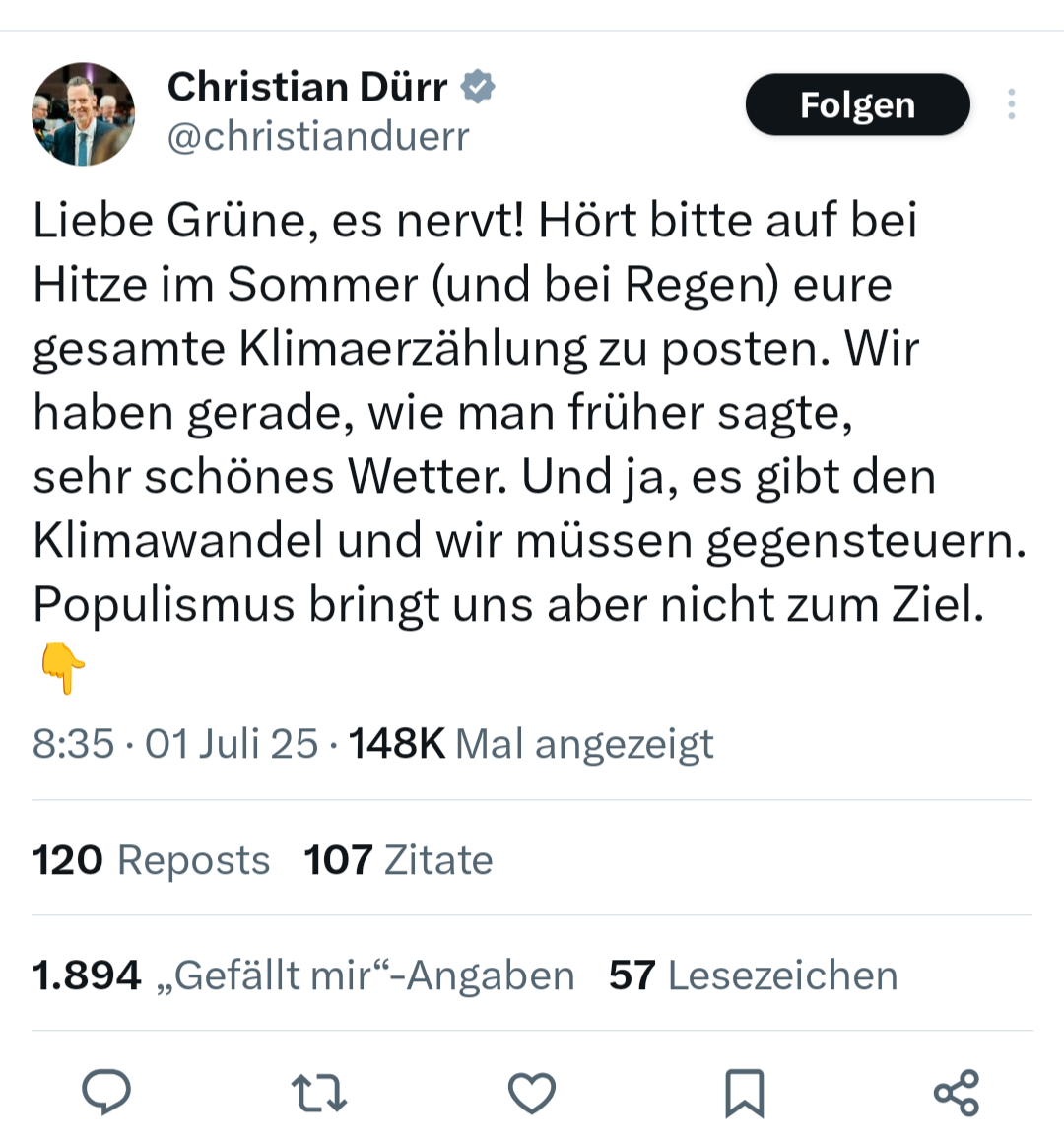Click the blue verified badge
Viewport: 1064px width, 1143px height.
479,87
